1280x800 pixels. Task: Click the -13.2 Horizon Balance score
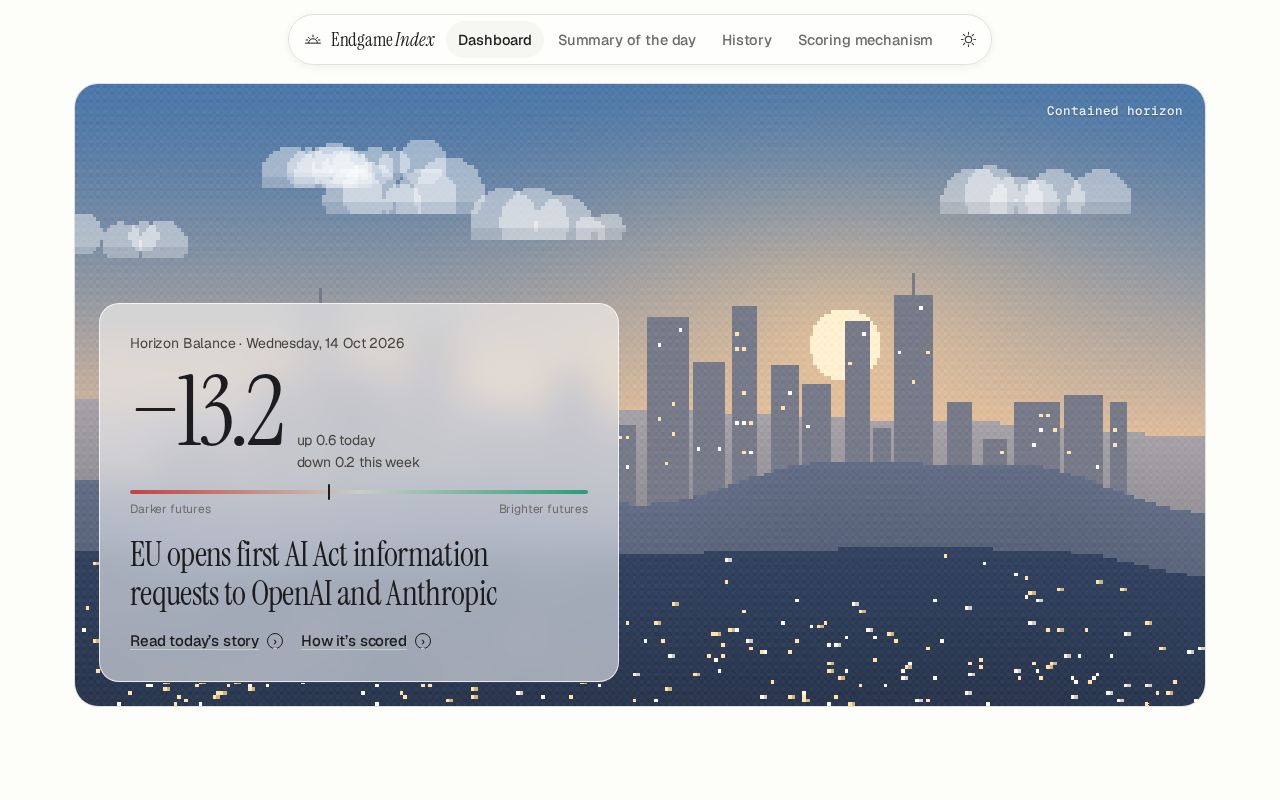(x=207, y=411)
